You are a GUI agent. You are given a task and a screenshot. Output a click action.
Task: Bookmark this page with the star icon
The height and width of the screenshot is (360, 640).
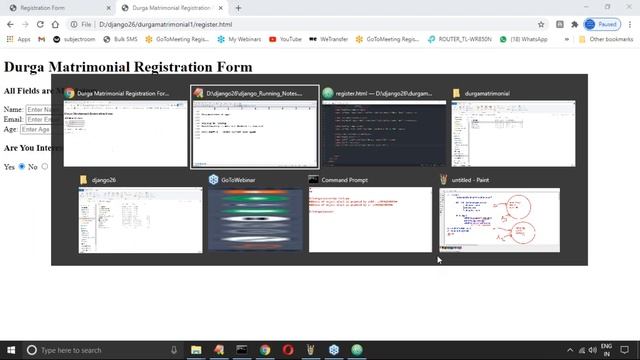[x=541, y=24]
